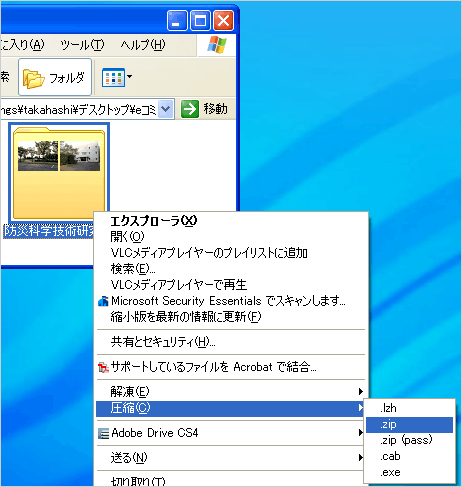Click the green Go arrow icon
This screenshot has width=462, height=487.
click(x=190, y=109)
